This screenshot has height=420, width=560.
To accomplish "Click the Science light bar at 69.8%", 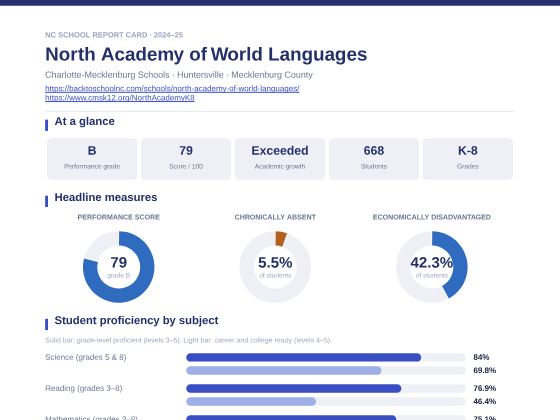I will click(284, 370).
